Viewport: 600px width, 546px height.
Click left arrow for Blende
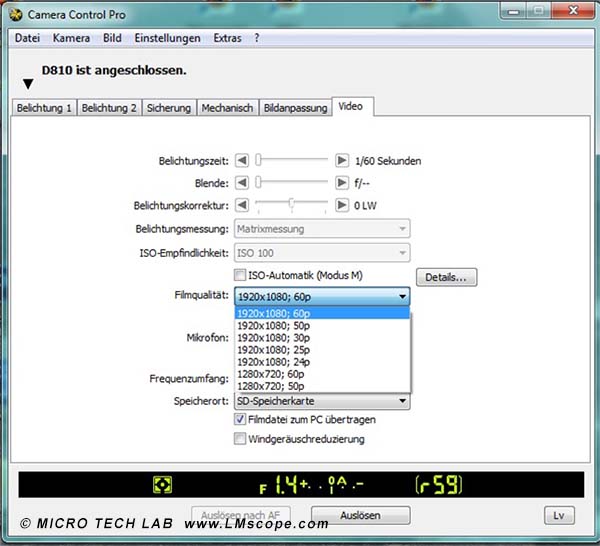coord(242,183)
